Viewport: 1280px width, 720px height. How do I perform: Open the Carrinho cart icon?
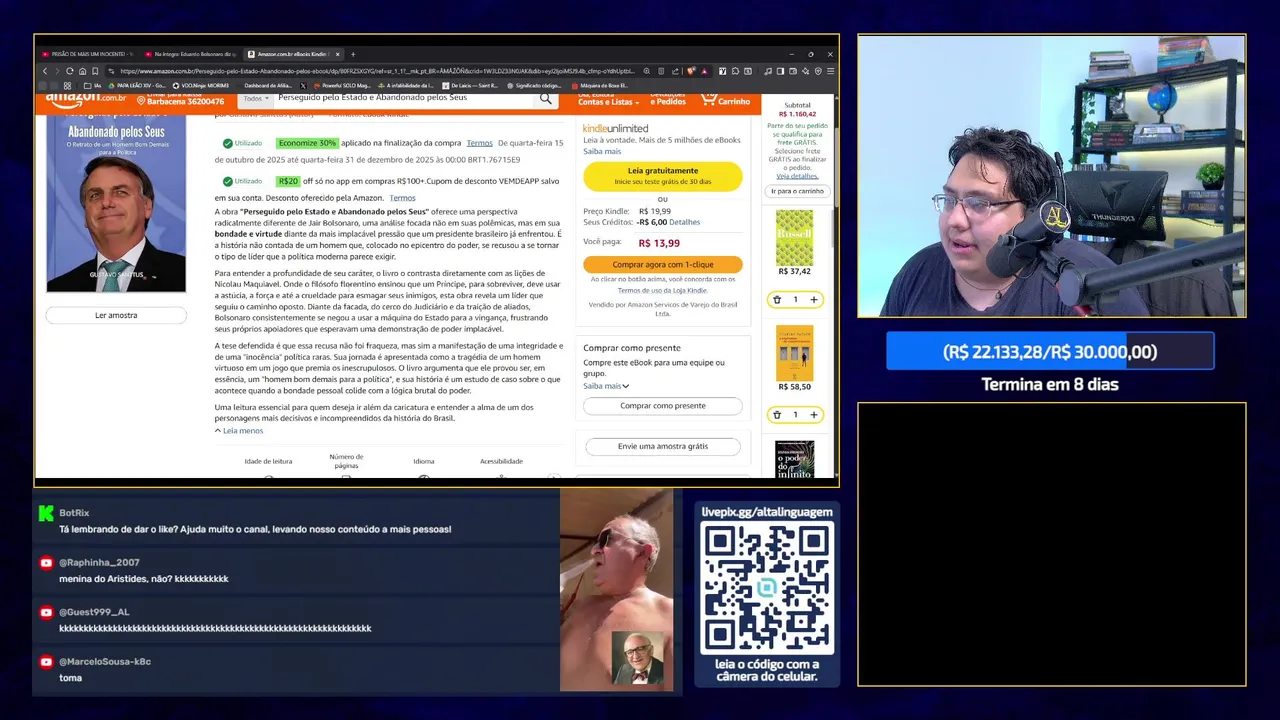pyautogui.click(x=726, y=100)
